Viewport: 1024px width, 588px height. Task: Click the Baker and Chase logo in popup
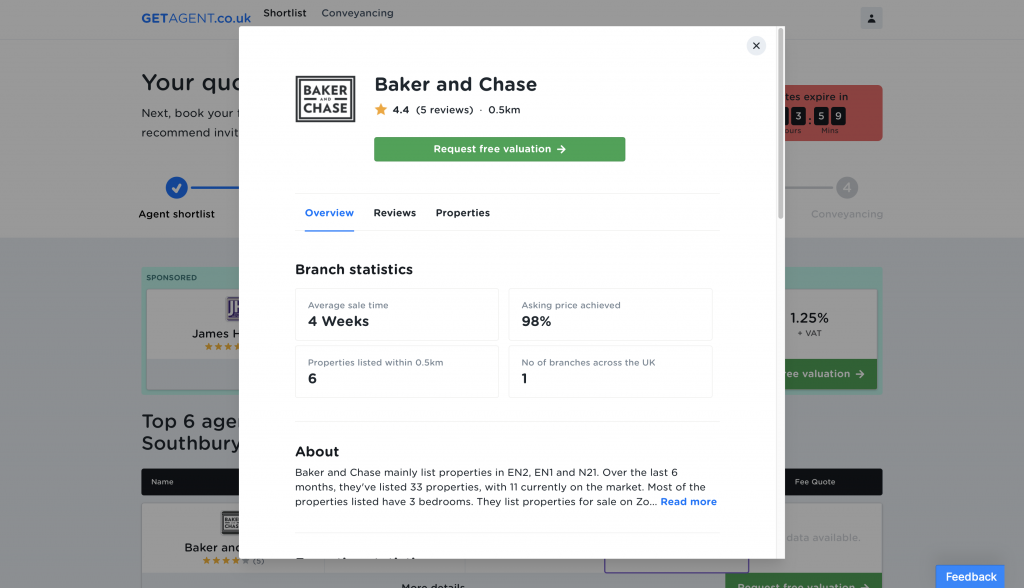(x=325, y=99)
